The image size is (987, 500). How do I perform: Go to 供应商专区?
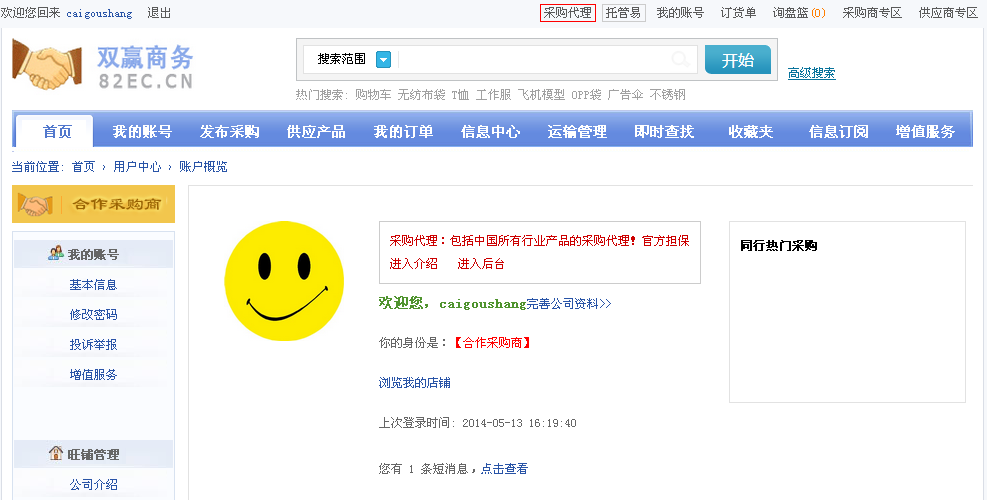click(x=948, y=13)
